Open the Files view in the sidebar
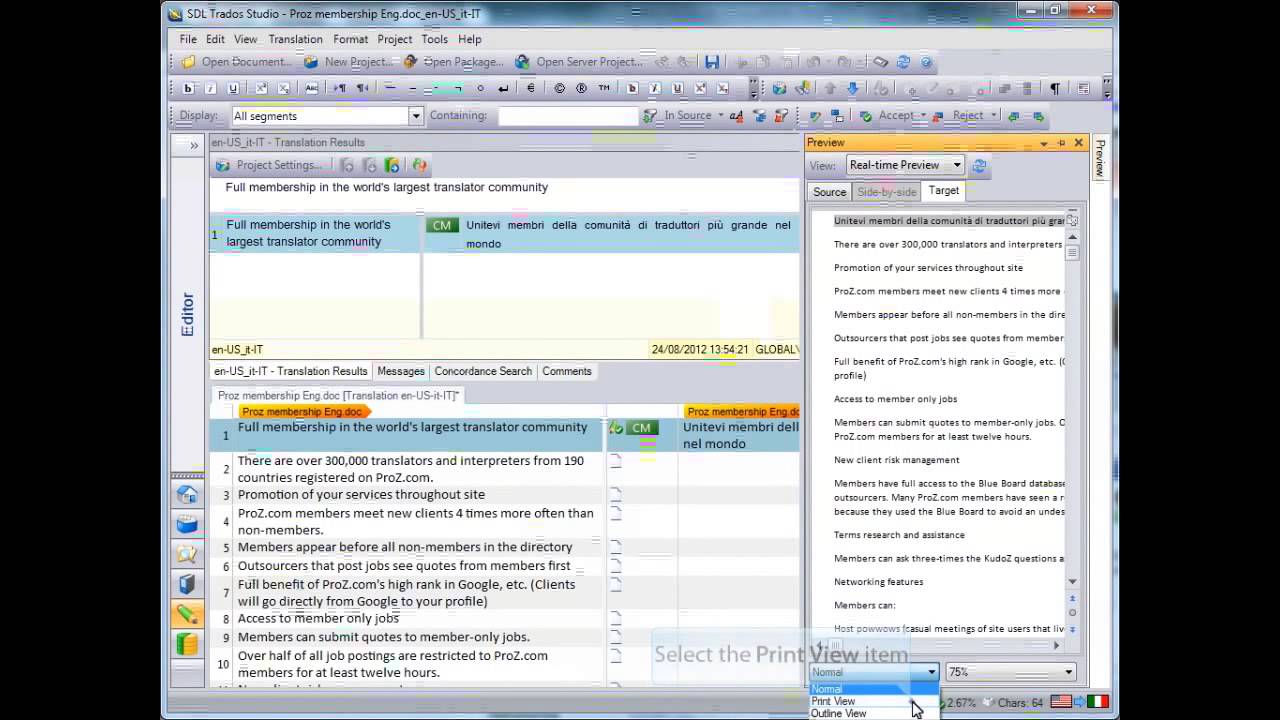Image resolution: width=1280 pixels, height=720 pixels. pos(187,554)
